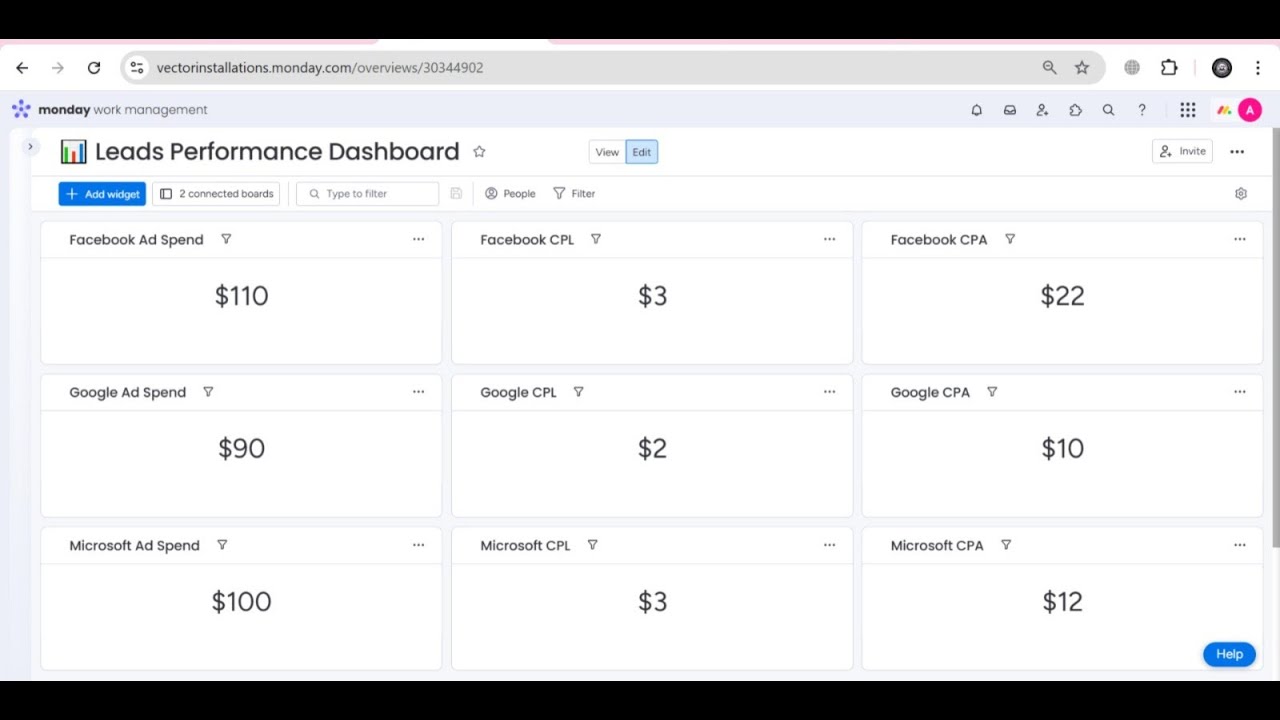
Task: Click the browser address bar URL
Action: click(320, 68)
